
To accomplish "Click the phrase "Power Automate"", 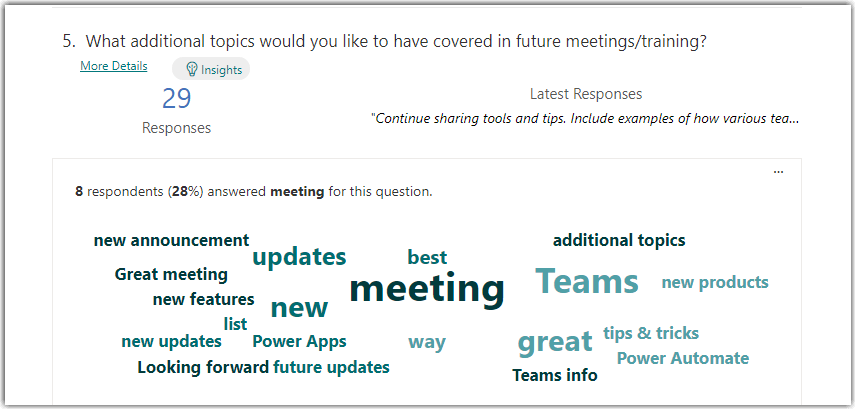I will pos(683,358).
